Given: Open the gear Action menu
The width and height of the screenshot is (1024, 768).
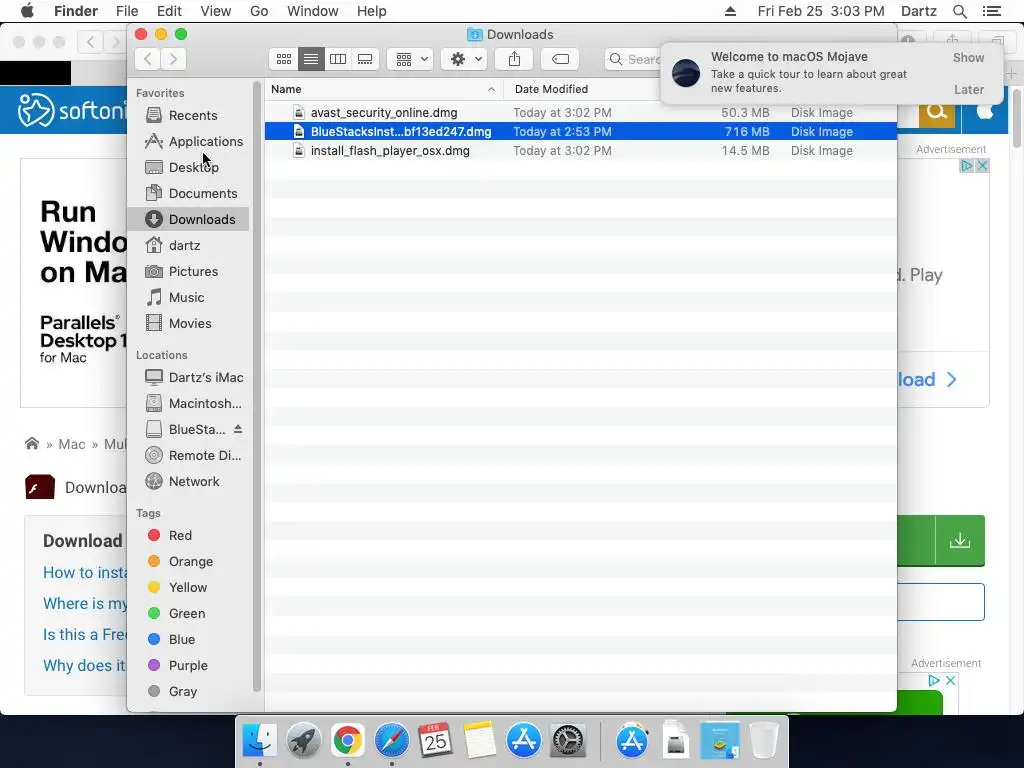Looking at the screenshot, I should pyautogui.click(x=464, y=59).
